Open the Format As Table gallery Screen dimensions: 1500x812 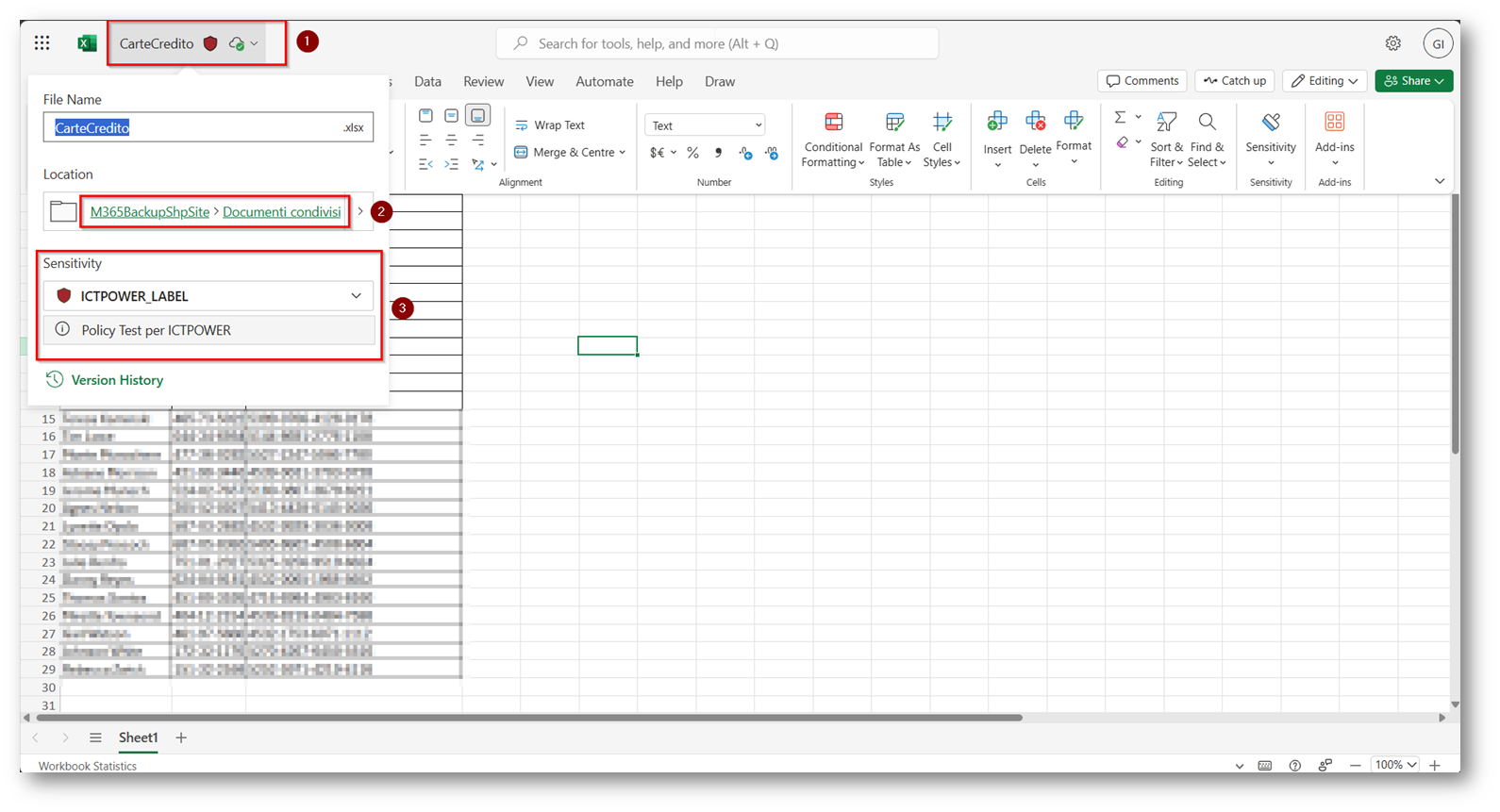pos(893,123)
